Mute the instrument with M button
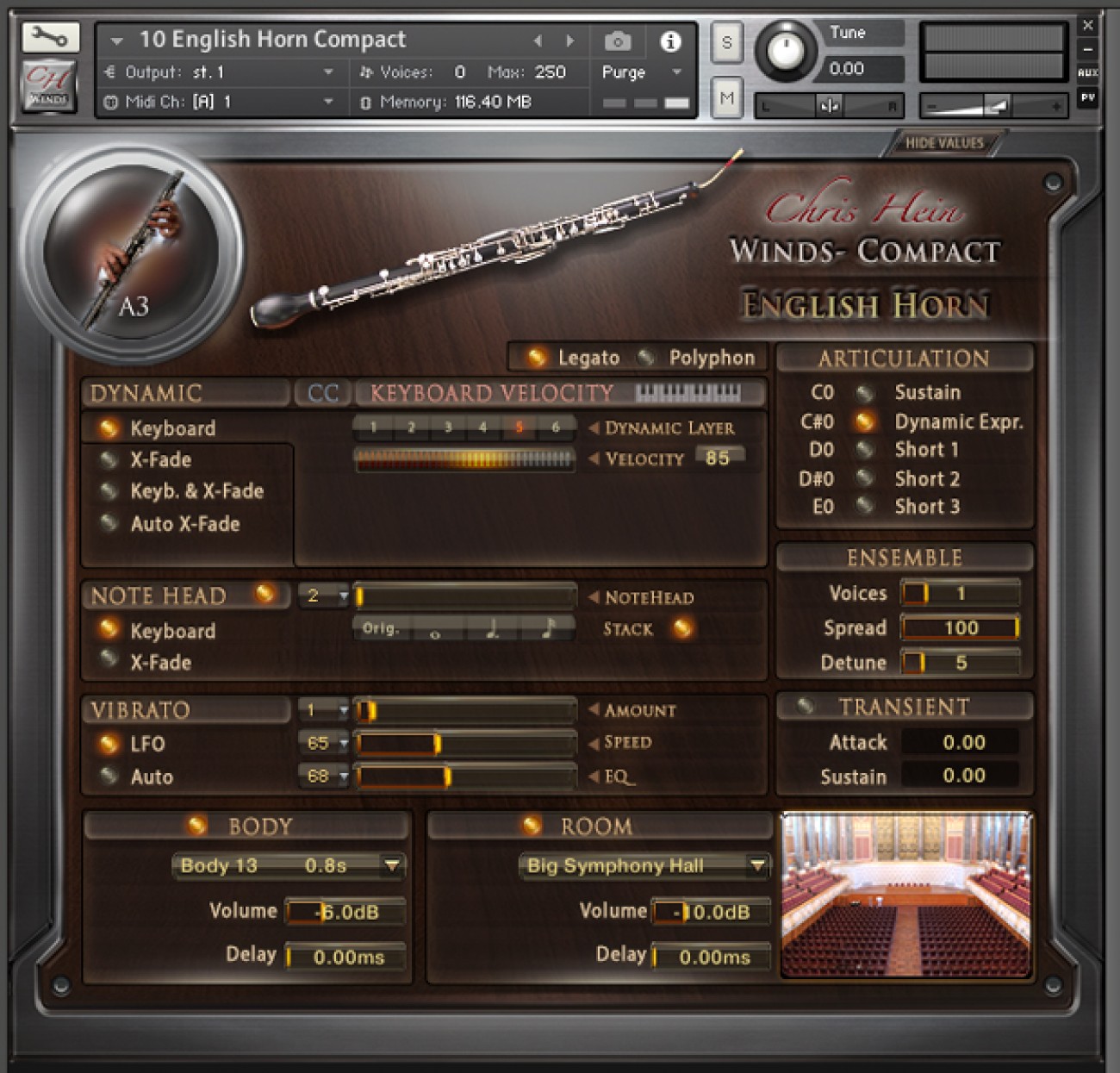The width and height of the screenshot is (1120, 1073). click(x=726, y=98)
